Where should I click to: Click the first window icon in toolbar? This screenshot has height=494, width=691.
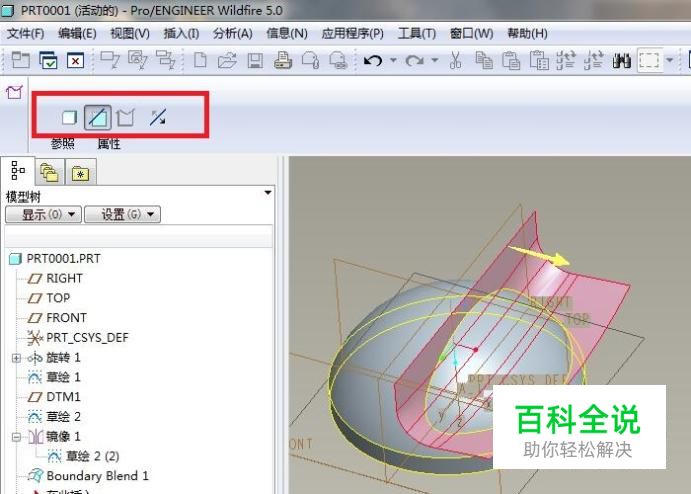click(x=20, y=60)
